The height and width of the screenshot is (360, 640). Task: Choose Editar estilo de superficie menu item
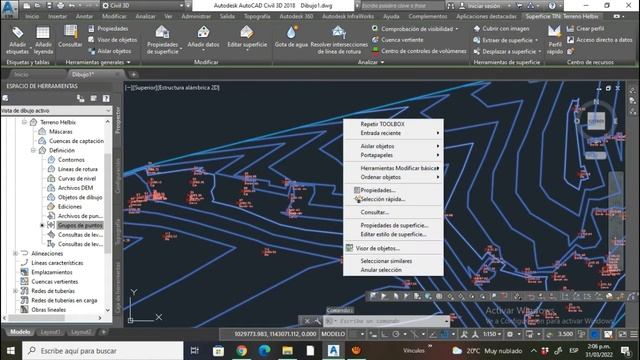393,234
